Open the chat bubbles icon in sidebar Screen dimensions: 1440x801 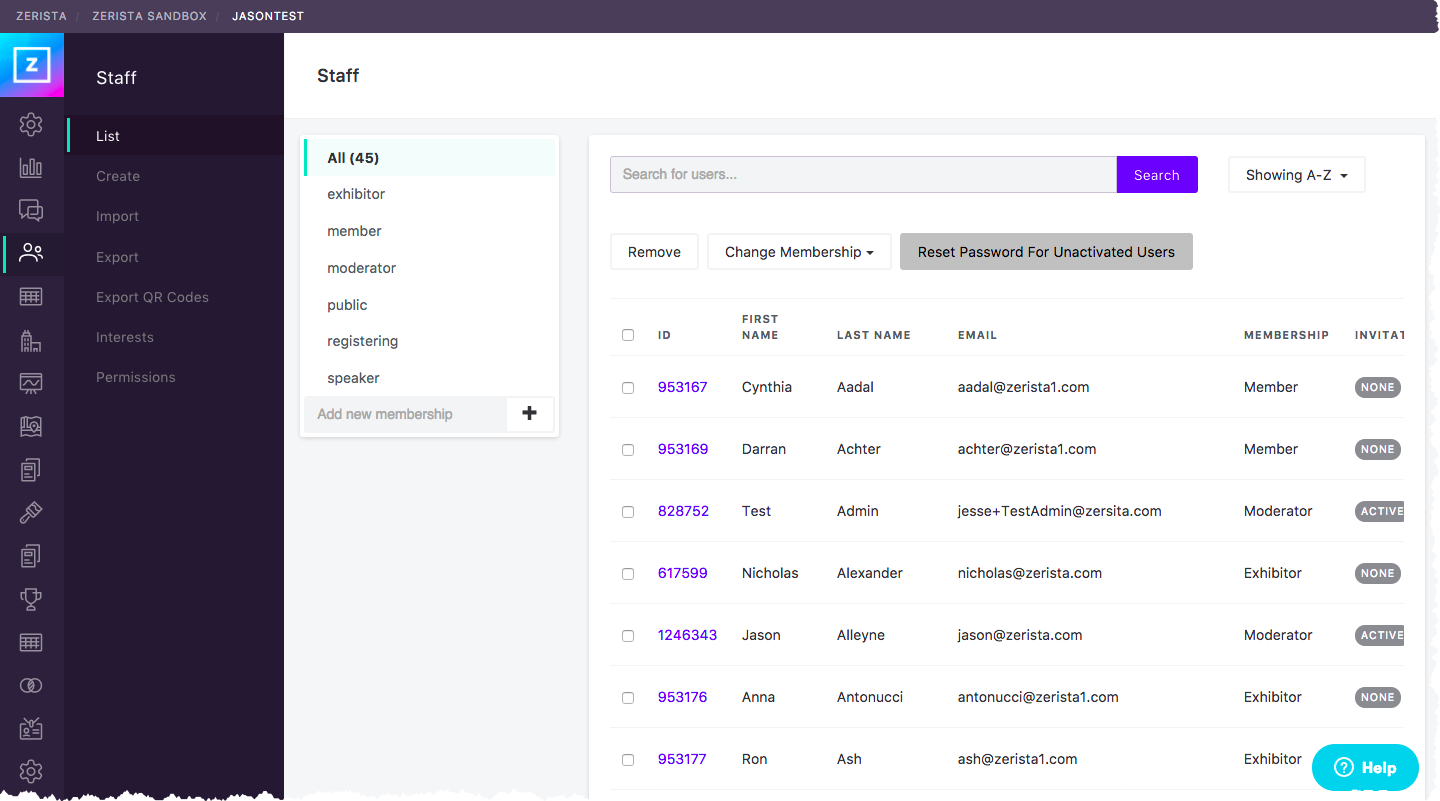31,210
